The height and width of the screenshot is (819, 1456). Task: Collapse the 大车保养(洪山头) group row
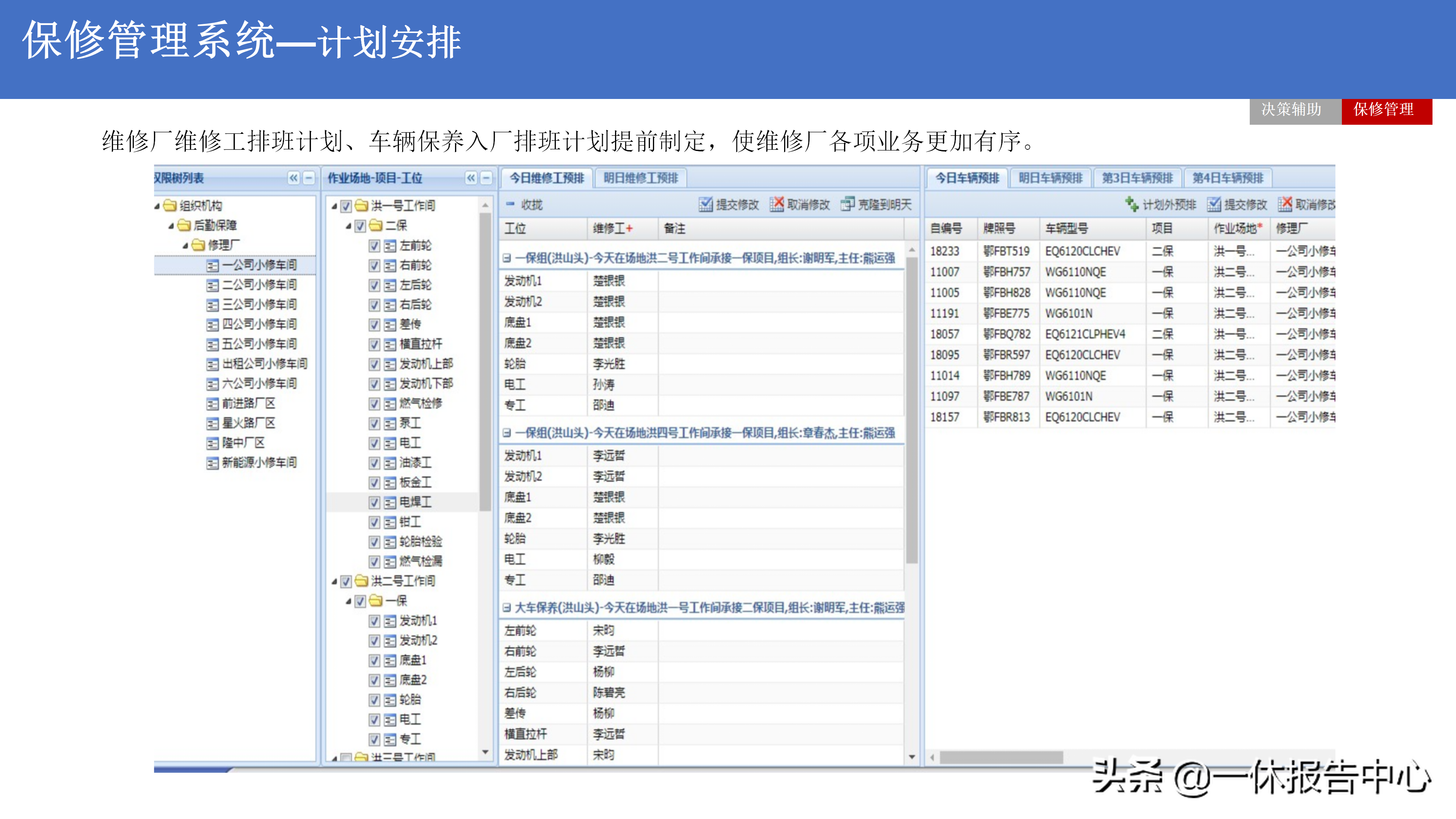[x=507, y=607]
